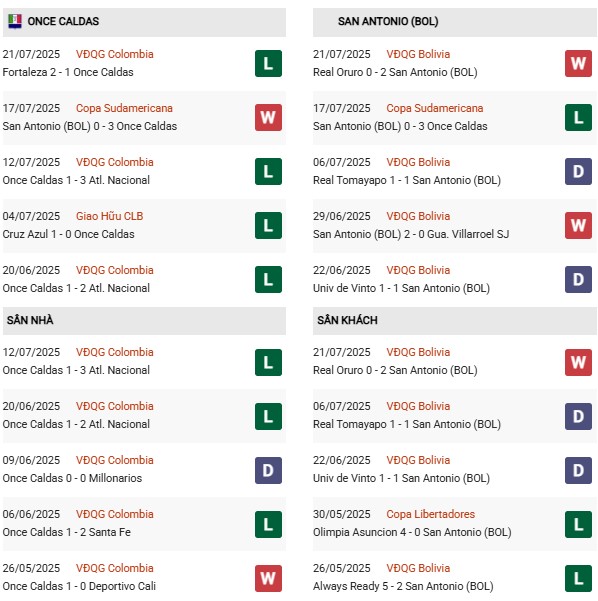The height and width of the screenshot is (601, 598).
Task: Click the D badge for 29/06... no, 06/07/2025 Real Tomayapo match in top list
Action: tap(578, 171)
